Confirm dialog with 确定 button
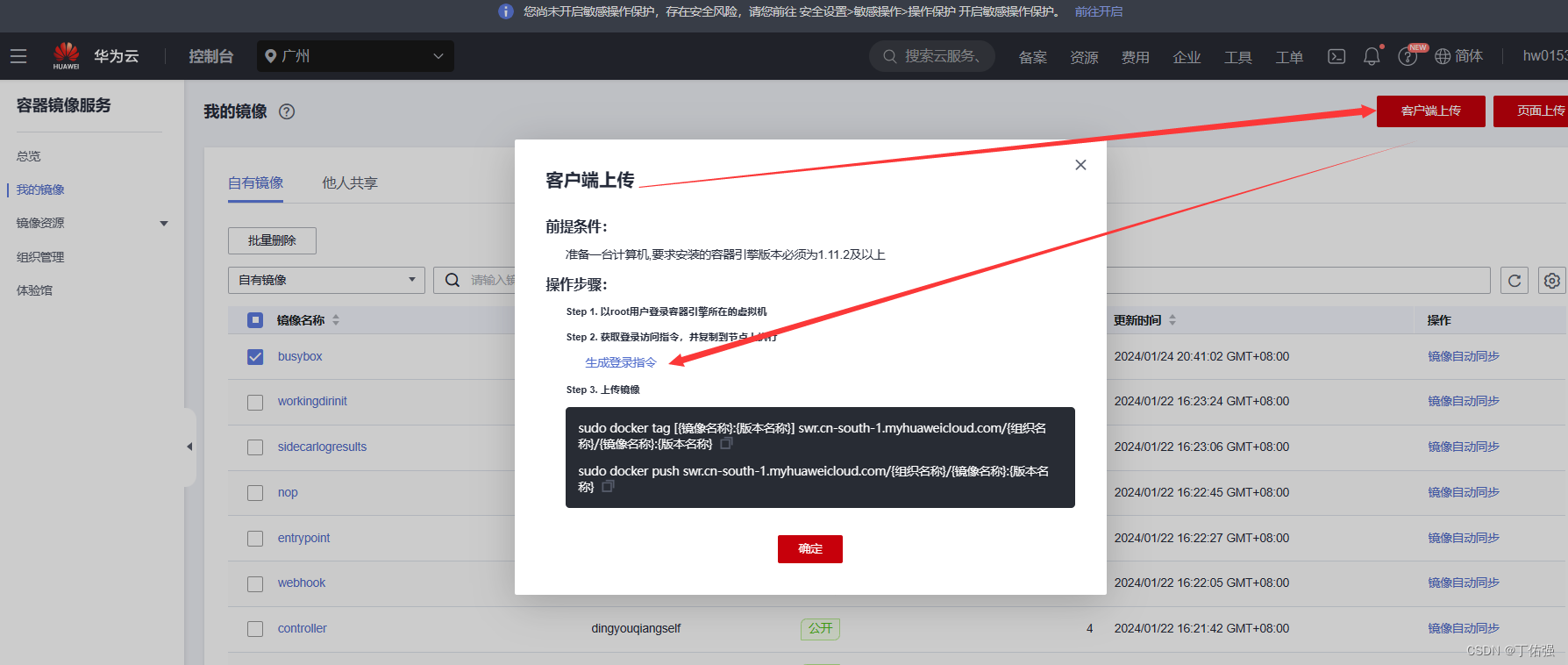 (x=810, y=549)
